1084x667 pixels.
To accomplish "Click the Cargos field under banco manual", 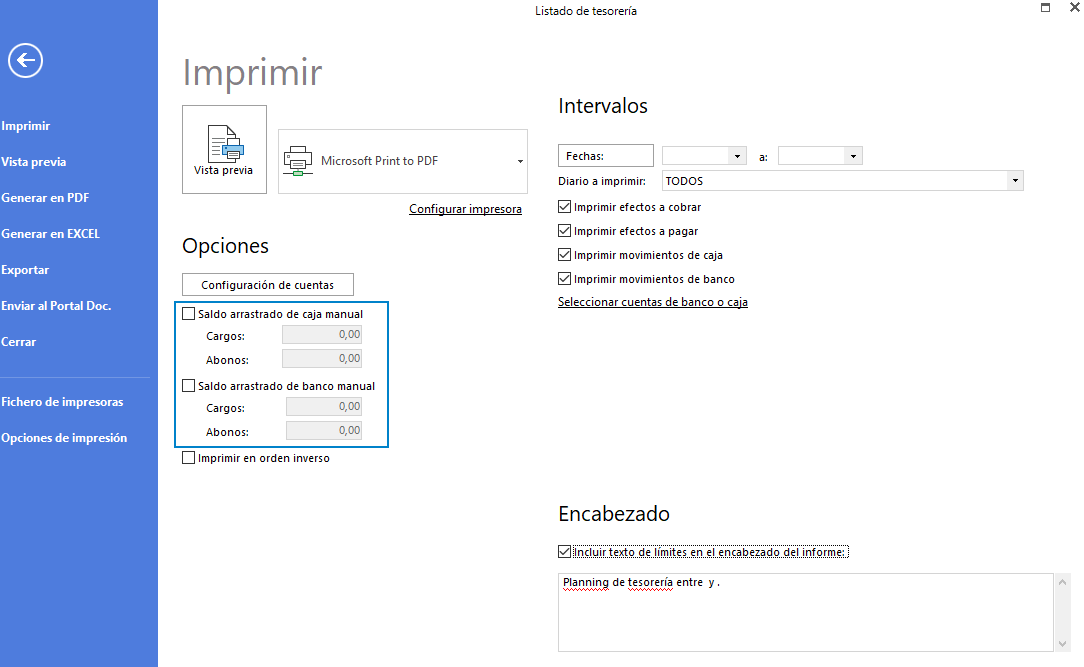I will tap(324, 406).
